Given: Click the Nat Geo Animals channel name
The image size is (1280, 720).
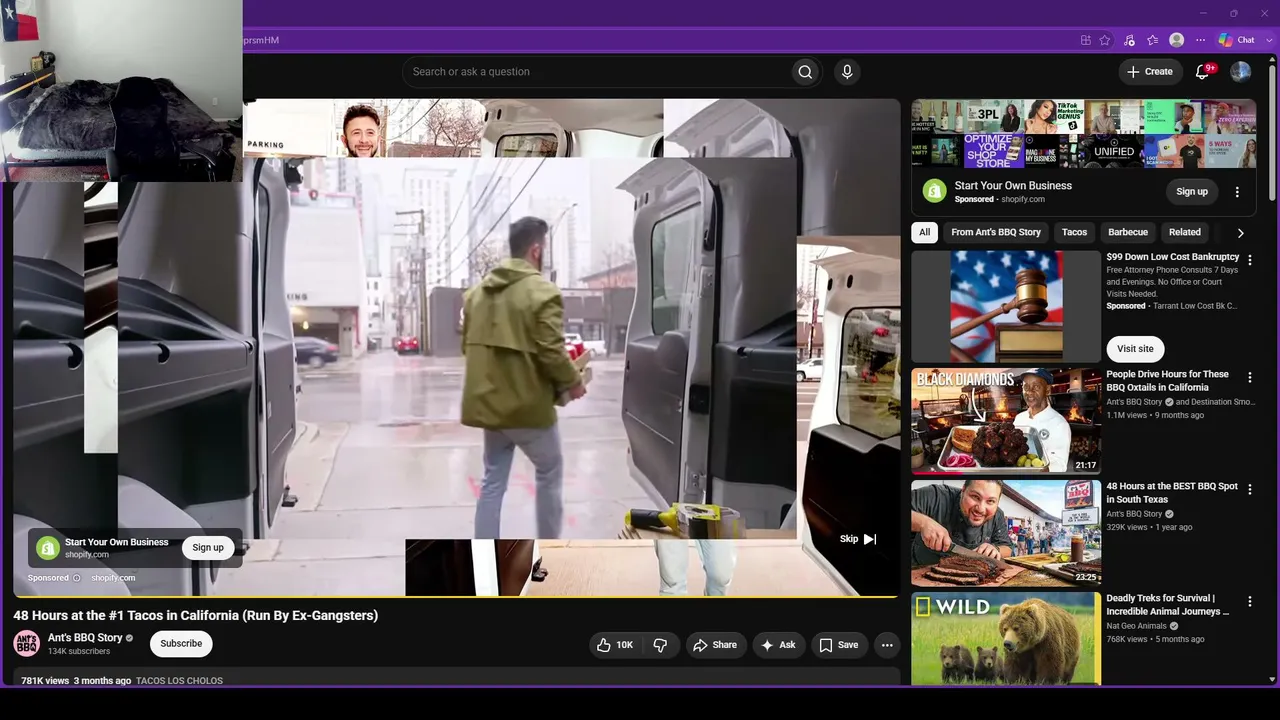Looking at the screenshot, I should [x=1137, y=626].
